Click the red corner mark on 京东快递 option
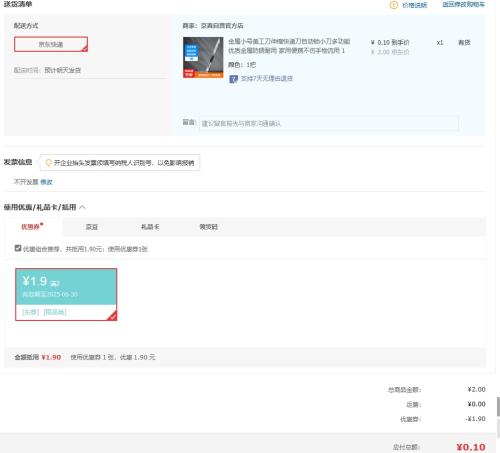 pos(84,48)
